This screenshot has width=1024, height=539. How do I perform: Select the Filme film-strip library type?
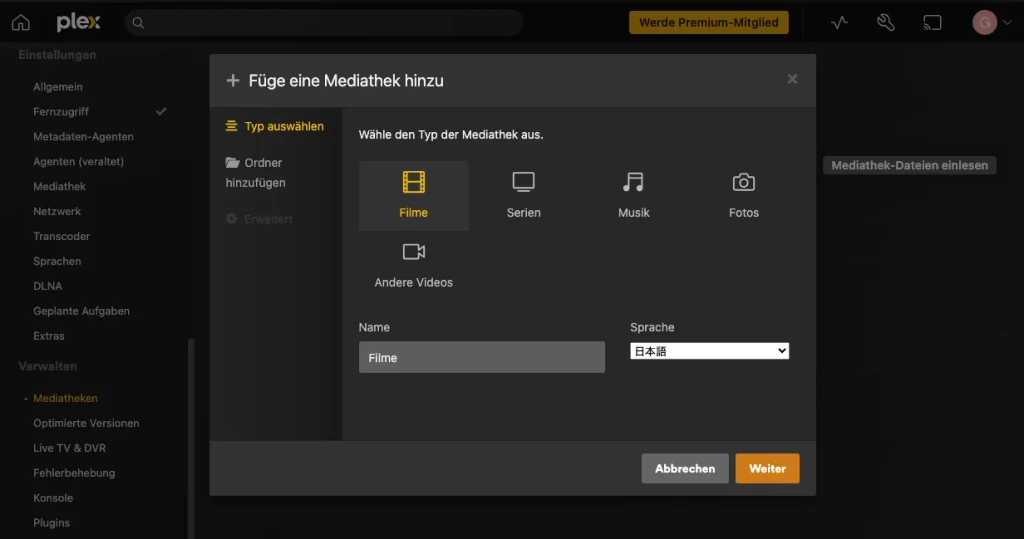point(413,195)
